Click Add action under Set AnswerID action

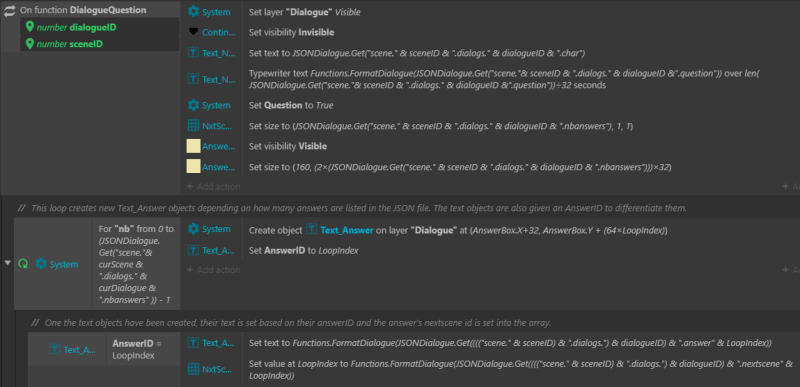[213, 270]
